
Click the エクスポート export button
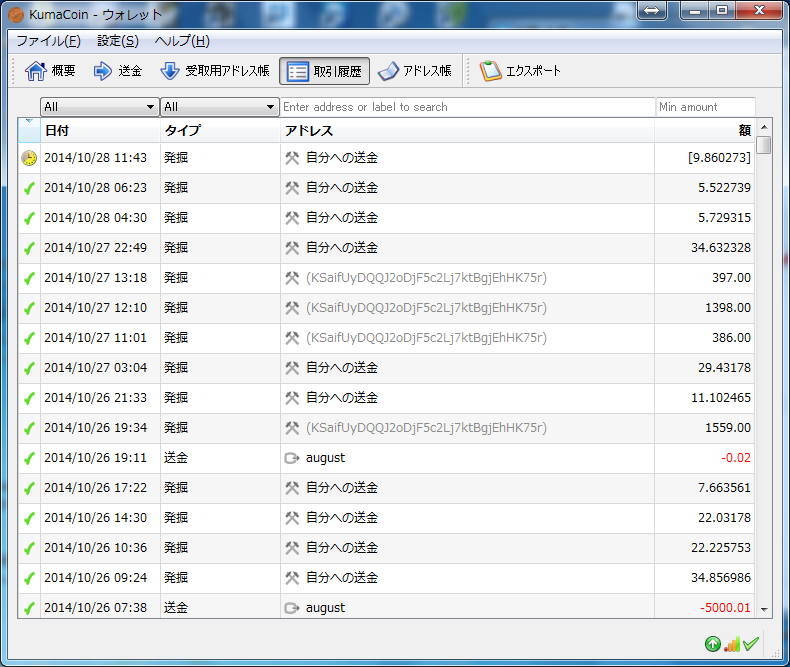pyautogui.click(x=520, y=71)
